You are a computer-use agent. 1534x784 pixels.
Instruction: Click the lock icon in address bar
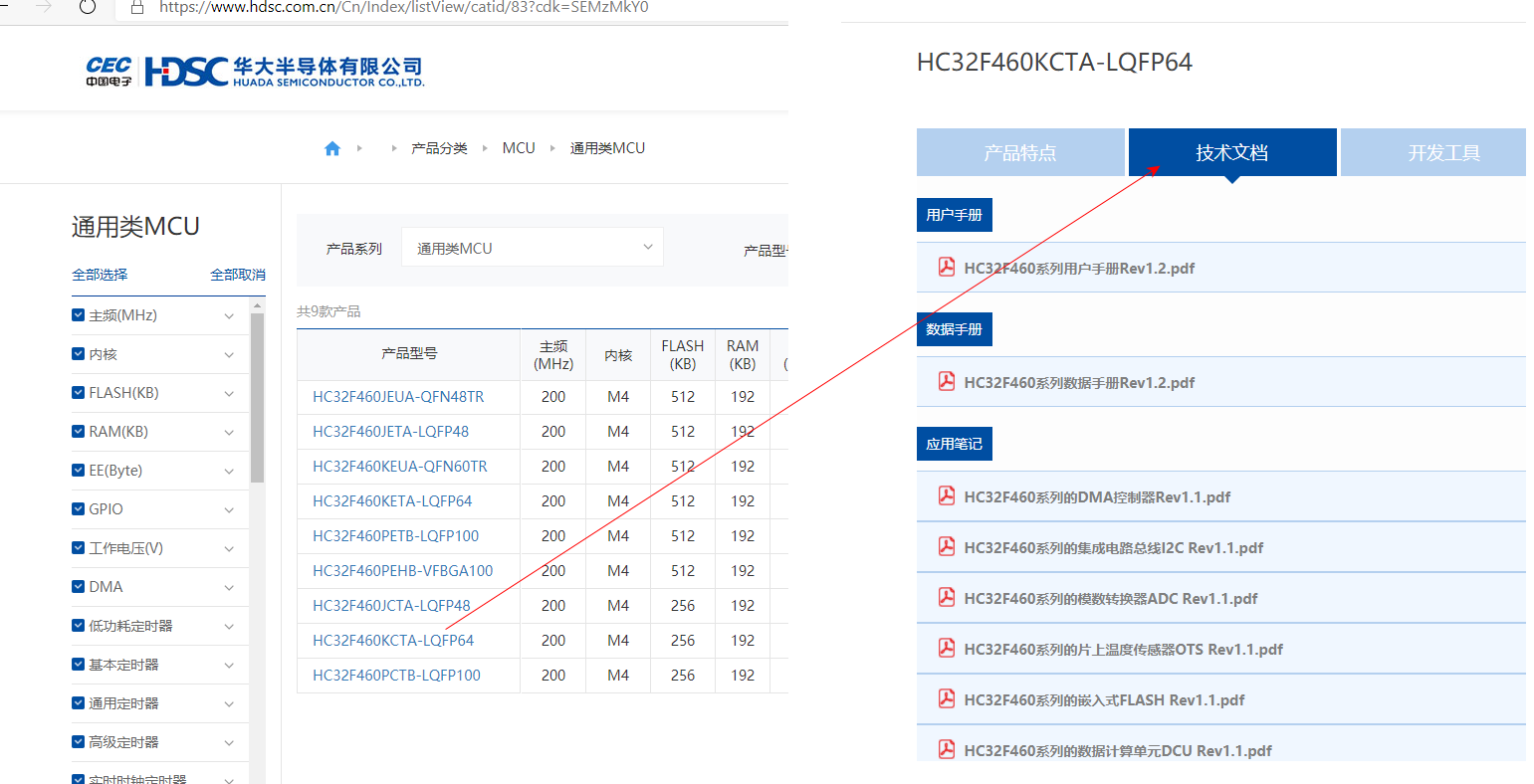137,7
